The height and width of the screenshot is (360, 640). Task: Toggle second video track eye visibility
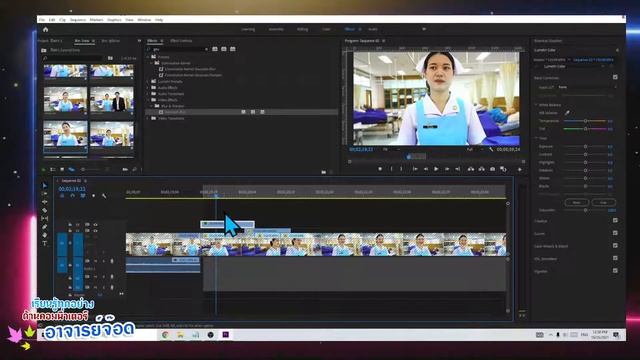pyautogui.click(x=96, y=231)
